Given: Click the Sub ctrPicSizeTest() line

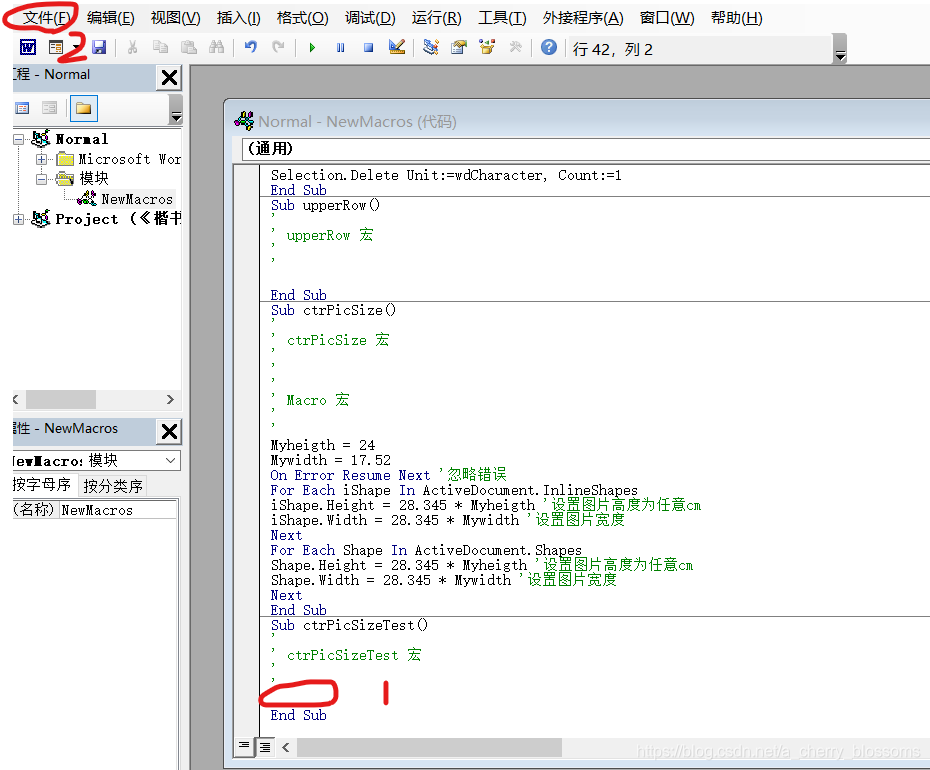Looking at the screenshot, I should [x=349, y=625].
